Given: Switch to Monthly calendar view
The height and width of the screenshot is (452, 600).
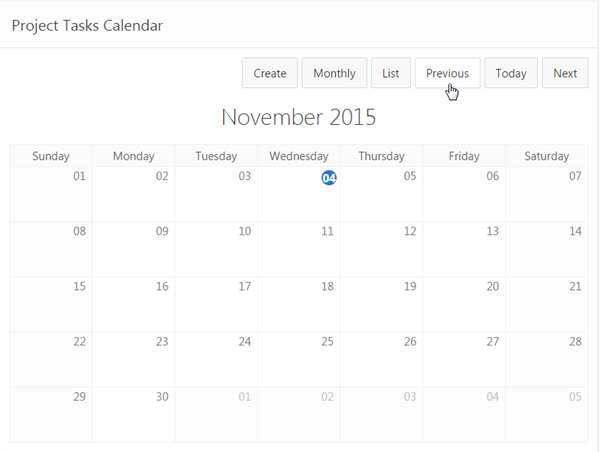Looking at the screenshot, I should tap(334, 73).
